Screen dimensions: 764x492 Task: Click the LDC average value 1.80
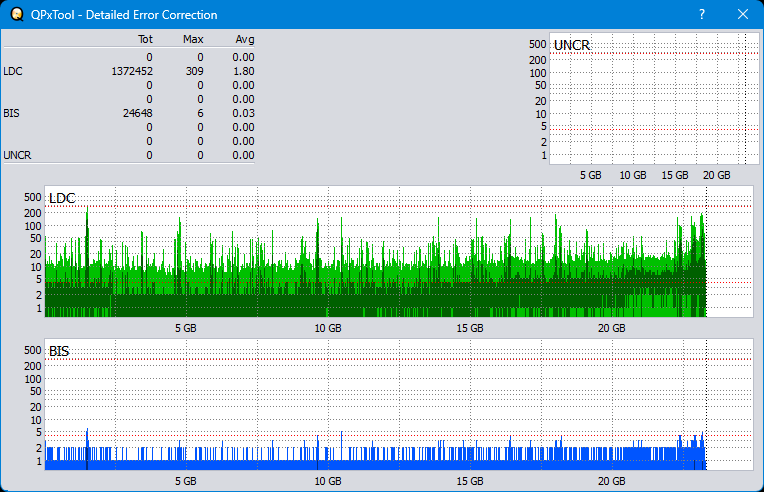(x=243, y=71)
